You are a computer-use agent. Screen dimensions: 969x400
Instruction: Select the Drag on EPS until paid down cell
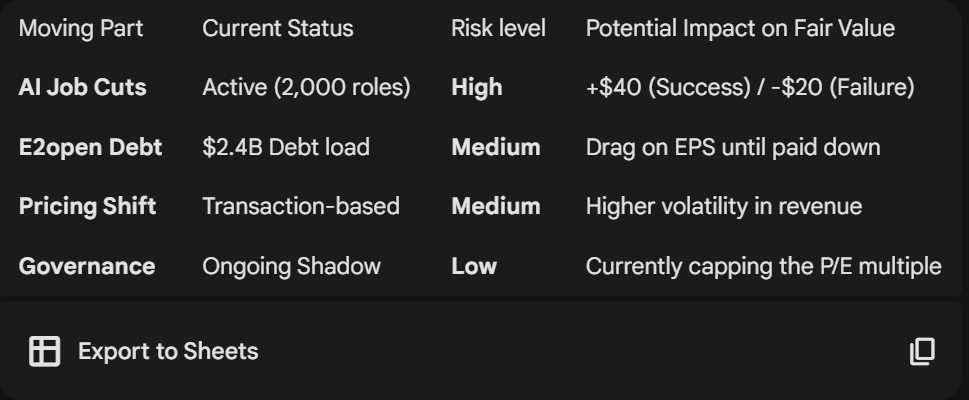click(732, 148)
